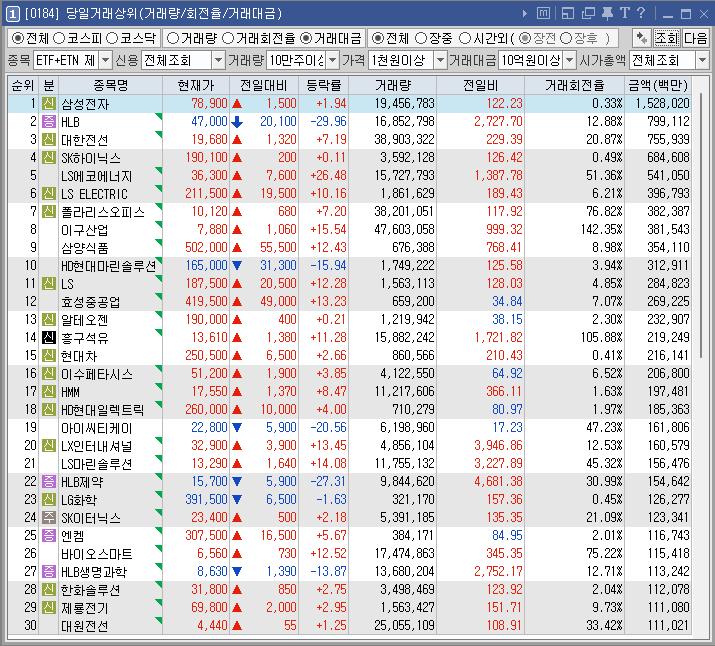Select the 알테오젠 stock name
The height and width of the screenshot is (646, 715).
click(x=85, y=320)
